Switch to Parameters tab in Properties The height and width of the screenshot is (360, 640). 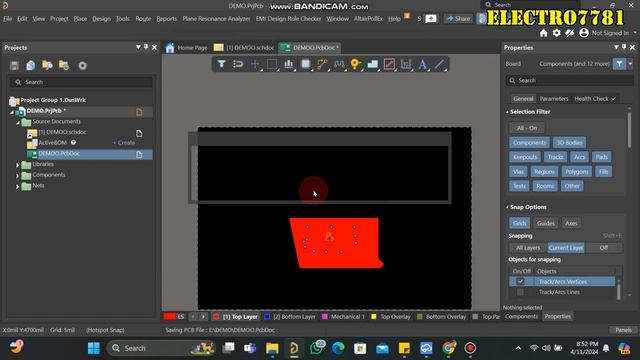coord(553,99)
